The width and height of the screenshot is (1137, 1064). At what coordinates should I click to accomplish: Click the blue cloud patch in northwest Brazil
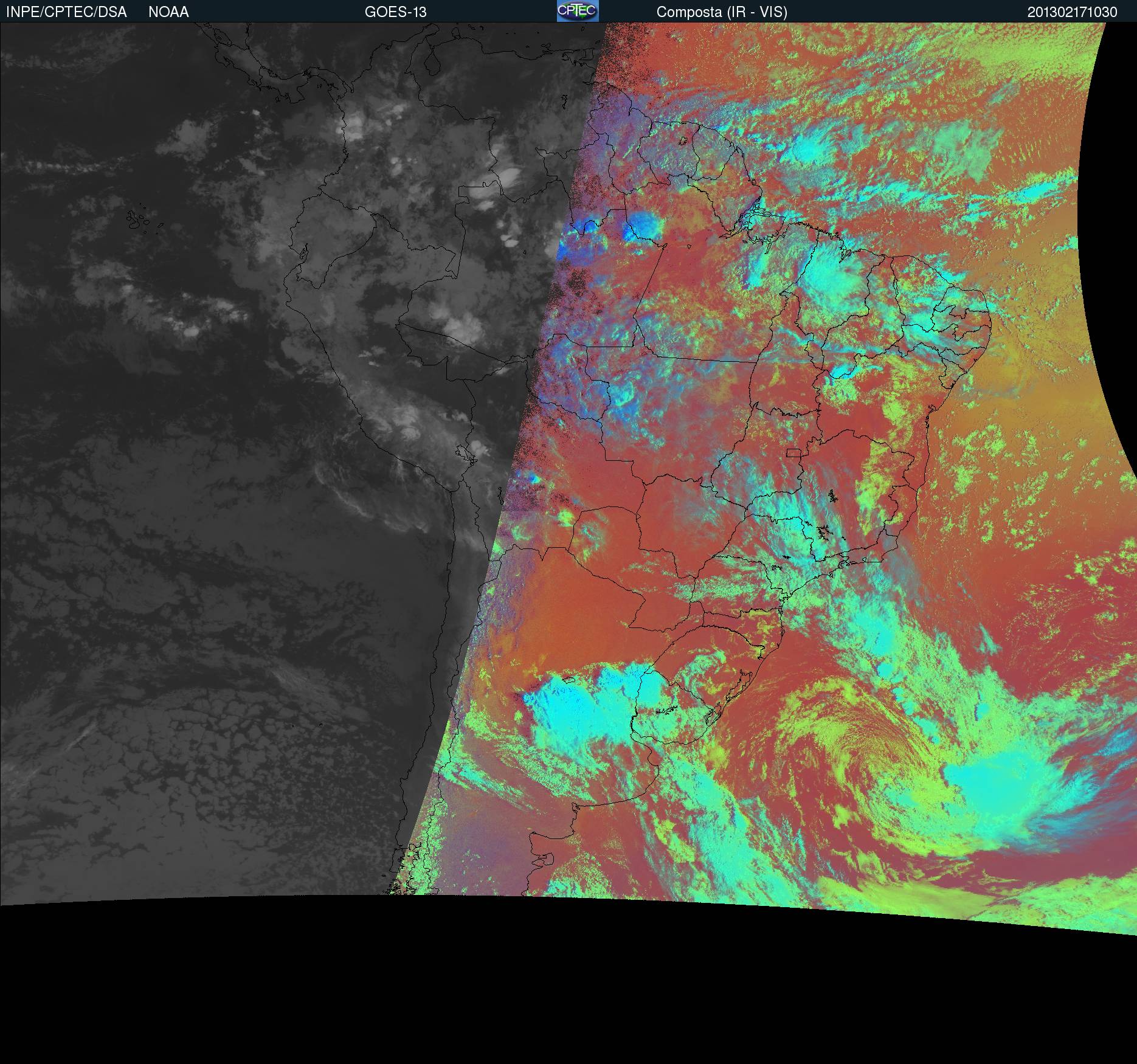(x=643, y=225)
